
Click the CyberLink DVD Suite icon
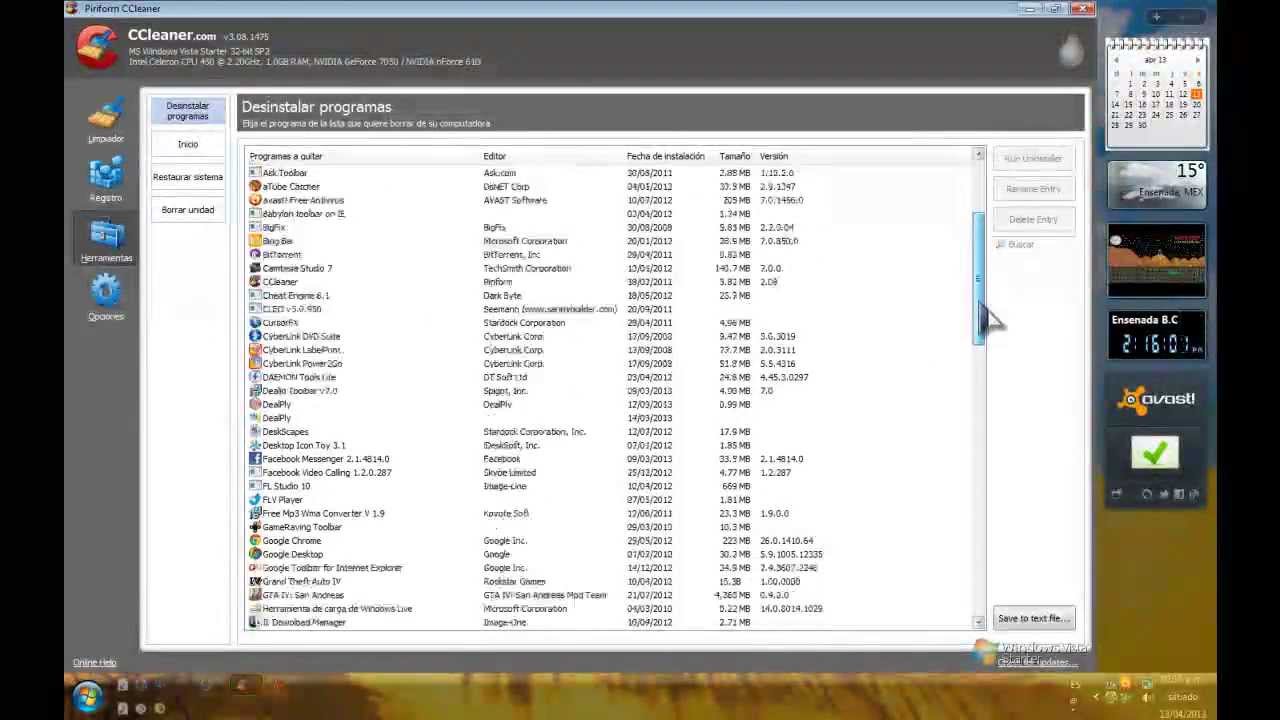[255, 336]
